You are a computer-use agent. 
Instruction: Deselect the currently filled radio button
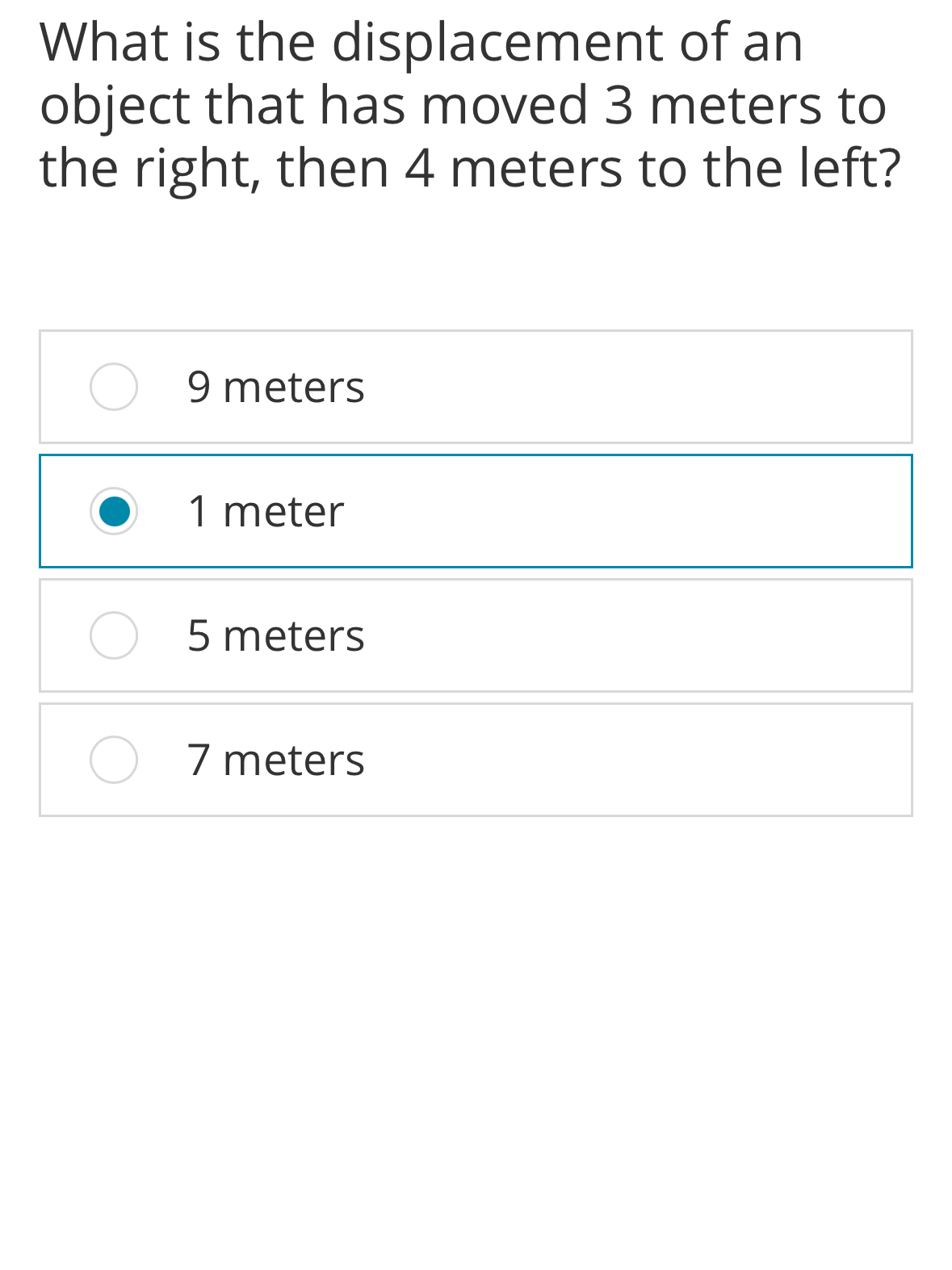(113, 511)
